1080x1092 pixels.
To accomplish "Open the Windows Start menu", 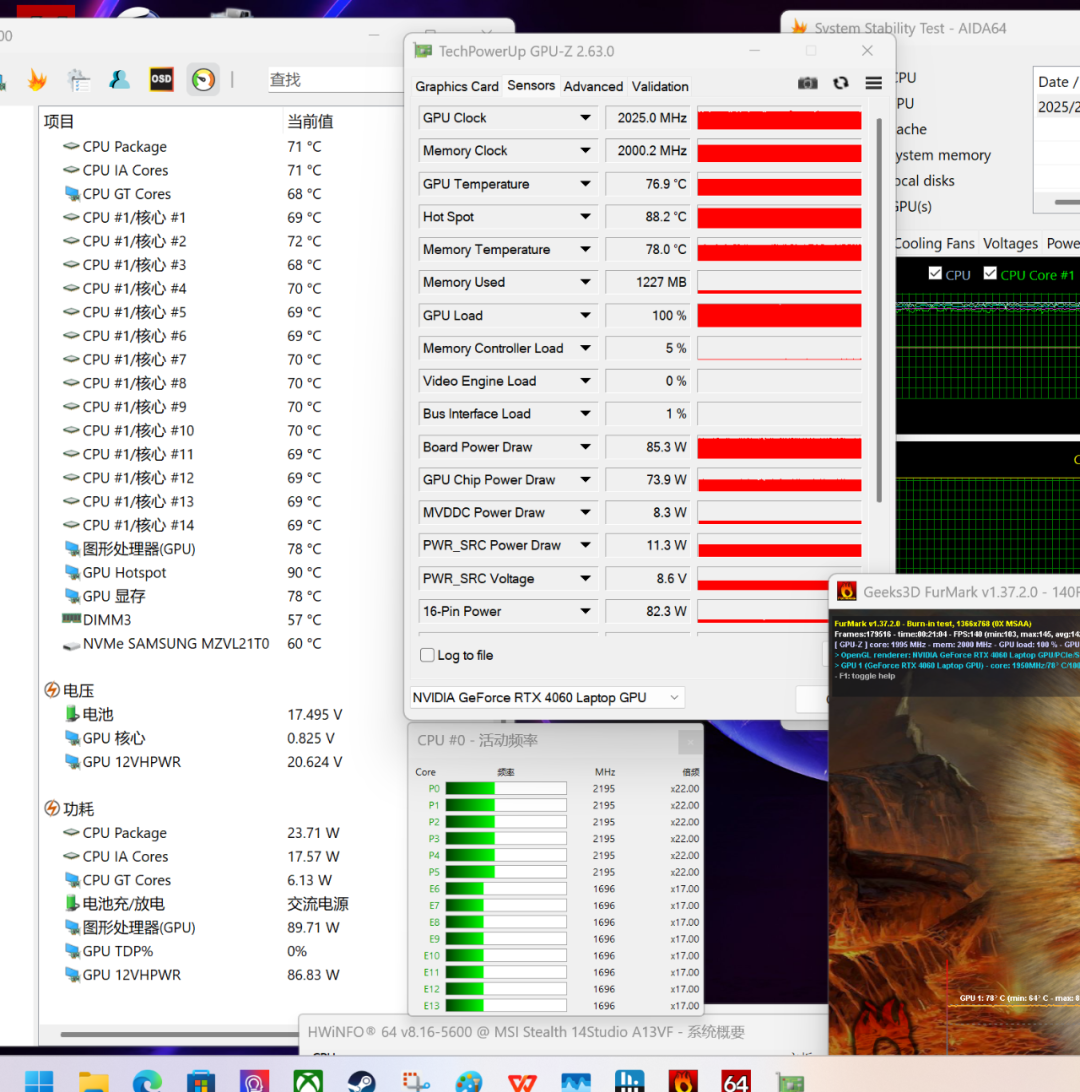I will 39,1082.
